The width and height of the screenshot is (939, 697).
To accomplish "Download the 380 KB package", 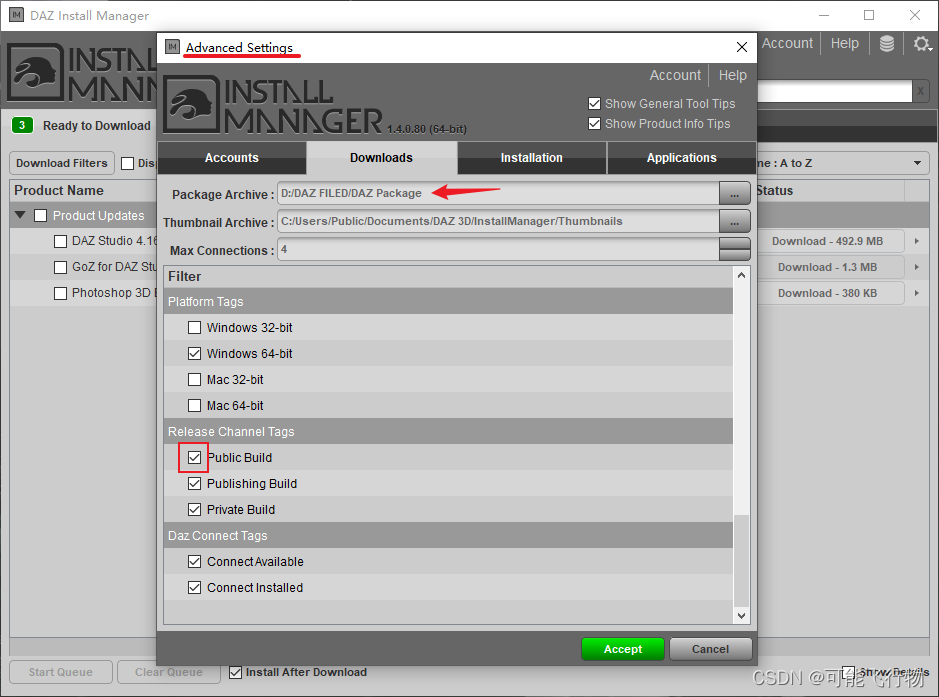I will (x=827, y=293).
